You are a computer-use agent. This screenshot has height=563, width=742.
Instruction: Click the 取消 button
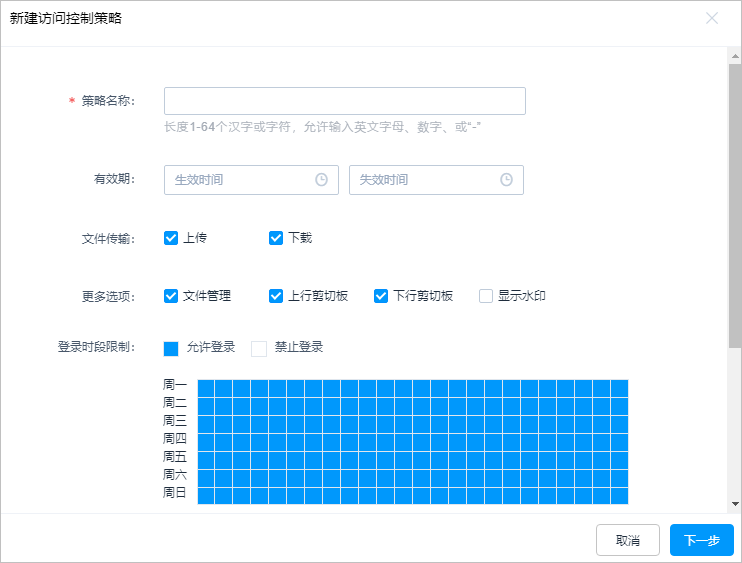[627, 540]
